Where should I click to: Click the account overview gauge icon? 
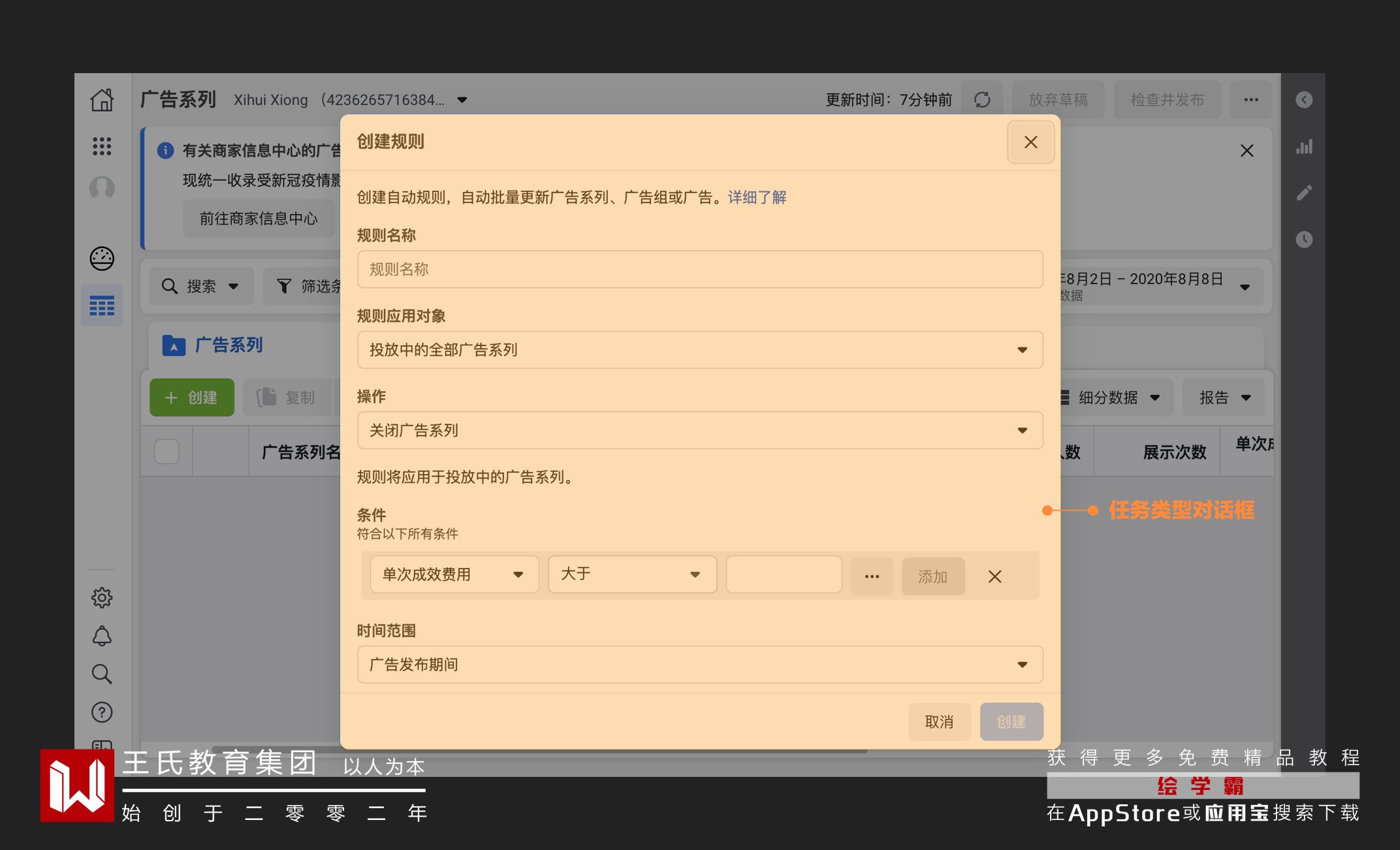pyautogui.click(x=102, y=259)
